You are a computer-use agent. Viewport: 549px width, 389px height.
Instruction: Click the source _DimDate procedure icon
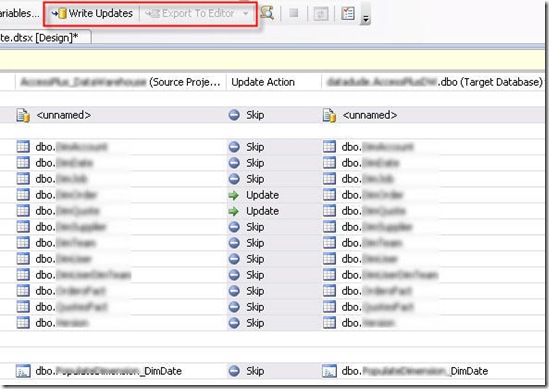(x=23, y=371)
